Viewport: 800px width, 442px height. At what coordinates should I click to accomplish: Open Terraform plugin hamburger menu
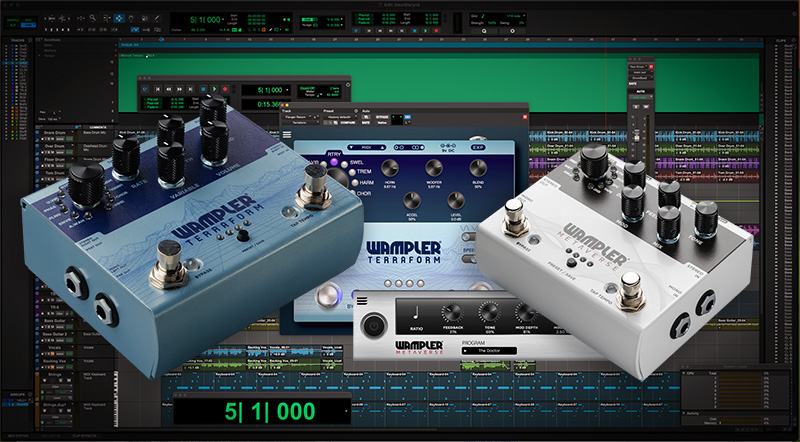click(287, 135)
